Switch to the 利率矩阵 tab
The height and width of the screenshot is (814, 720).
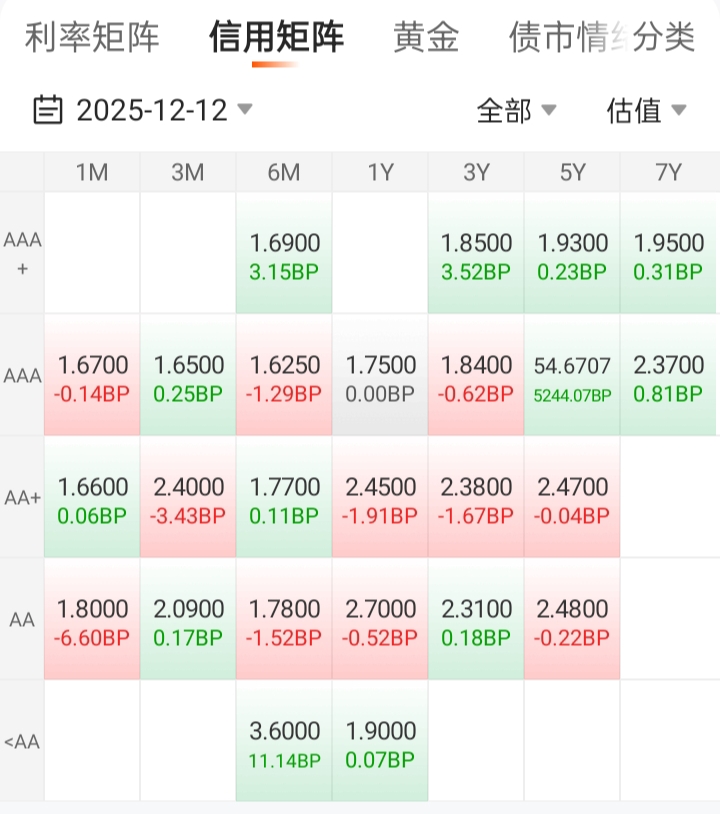coord(92,37)
